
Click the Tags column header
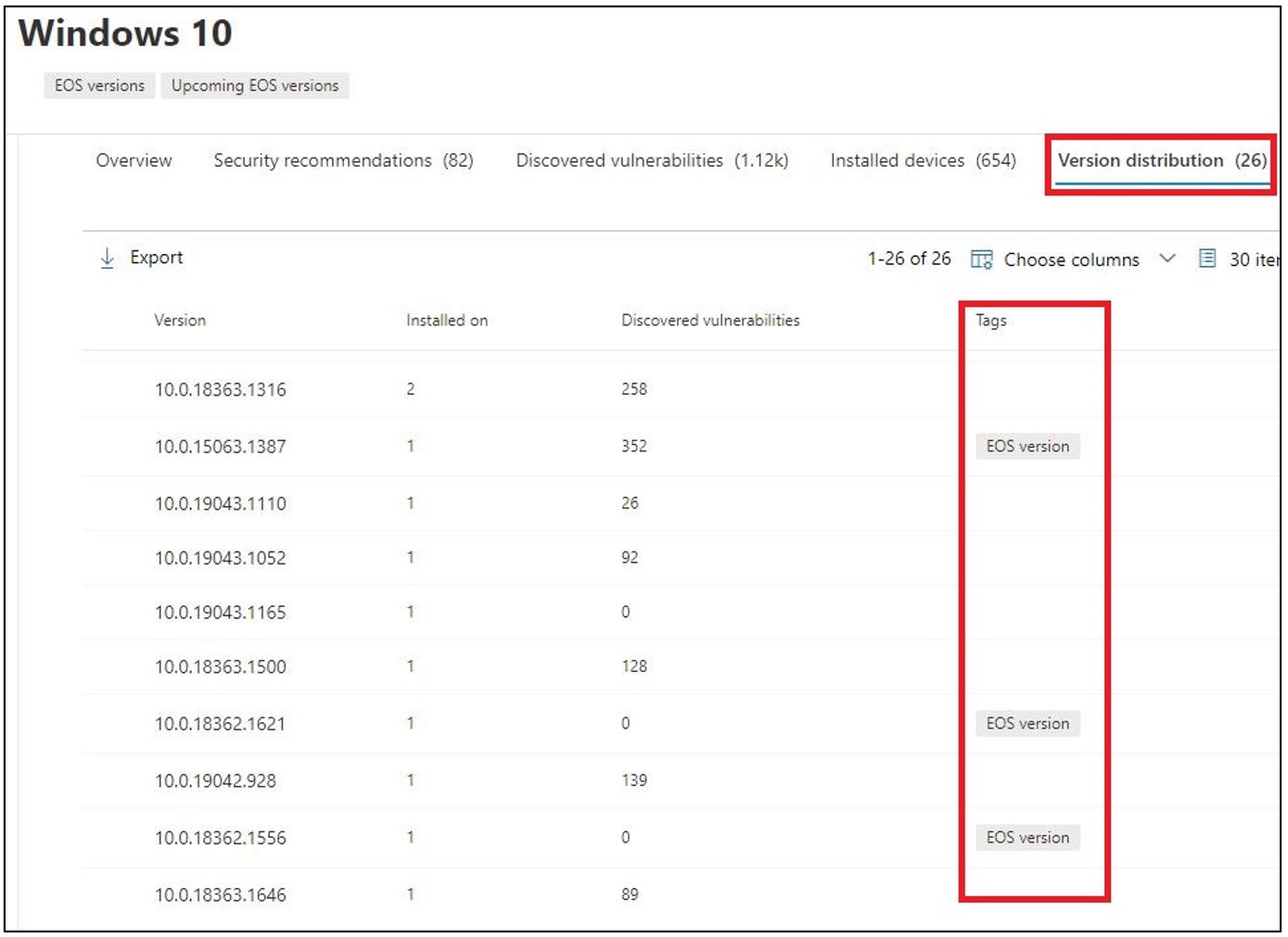click(x=990, y=320)
